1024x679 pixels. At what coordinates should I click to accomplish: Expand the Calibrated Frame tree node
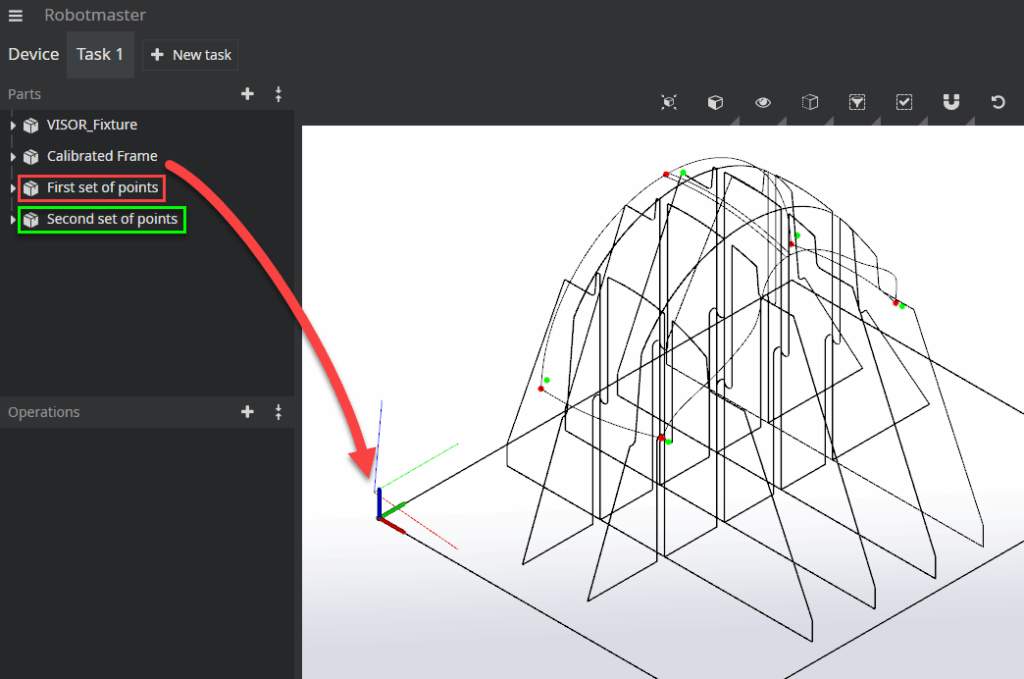(x=13, y=157)
